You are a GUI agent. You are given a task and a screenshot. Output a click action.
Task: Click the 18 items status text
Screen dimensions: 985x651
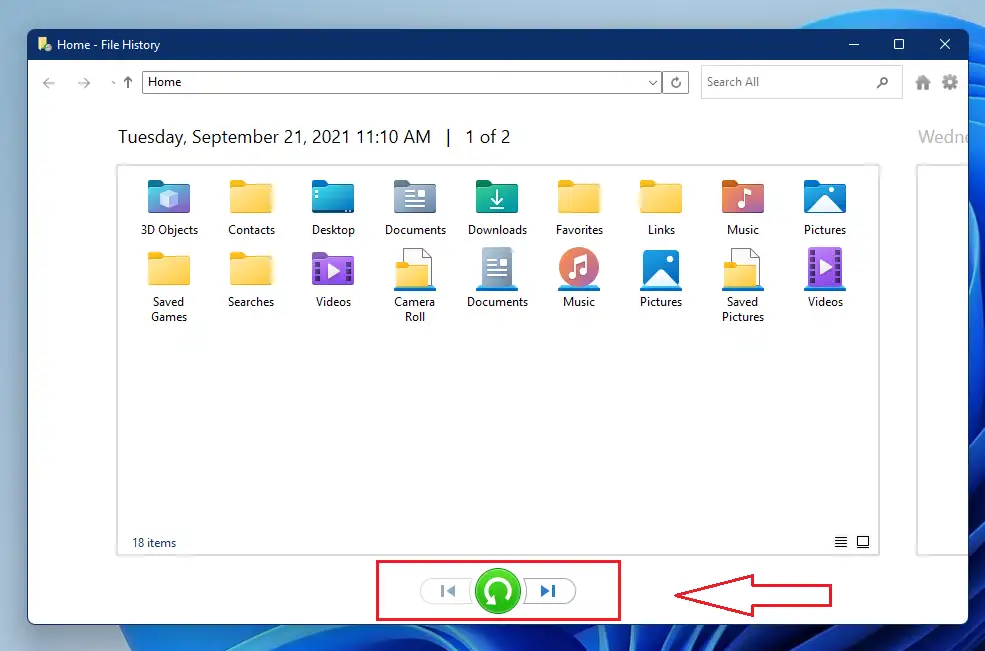[x=154, y=543]
